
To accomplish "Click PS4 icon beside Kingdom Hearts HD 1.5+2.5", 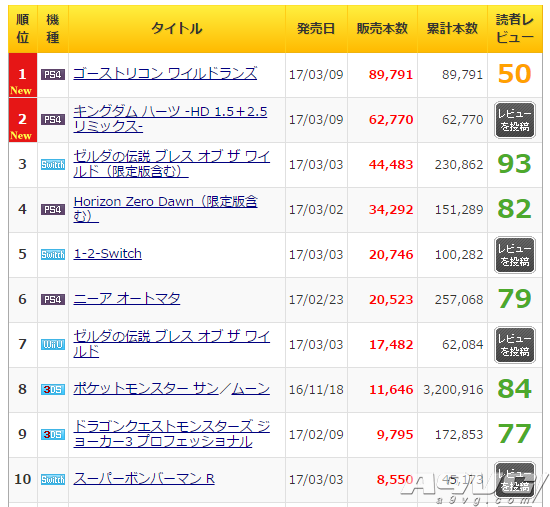I will click(53, 120).
